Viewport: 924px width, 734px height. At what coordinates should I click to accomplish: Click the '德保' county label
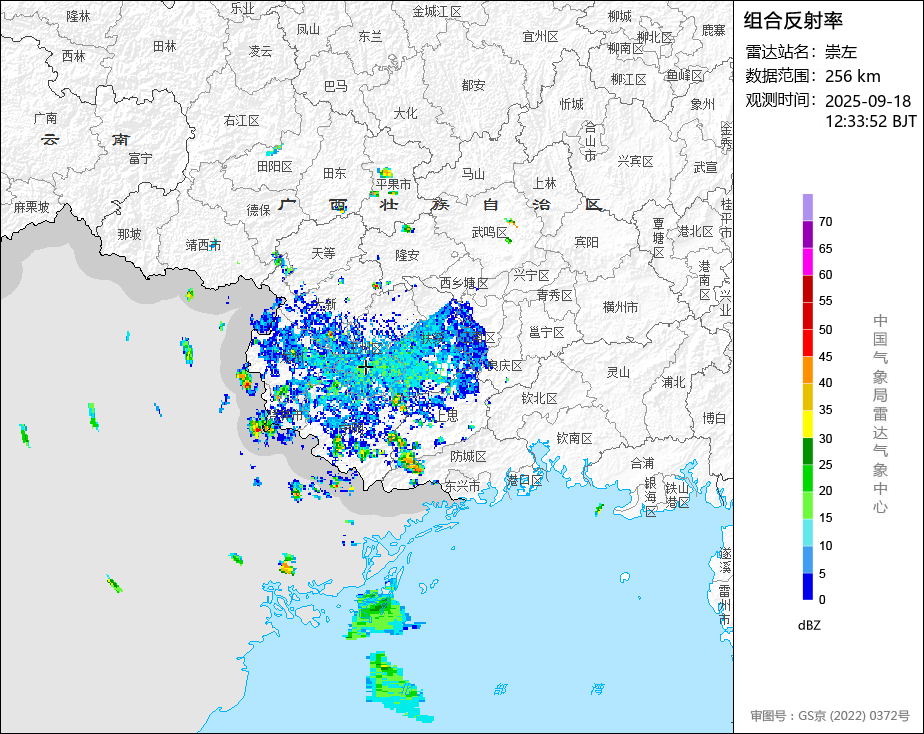pyautogui.click(x=258, y=210)
